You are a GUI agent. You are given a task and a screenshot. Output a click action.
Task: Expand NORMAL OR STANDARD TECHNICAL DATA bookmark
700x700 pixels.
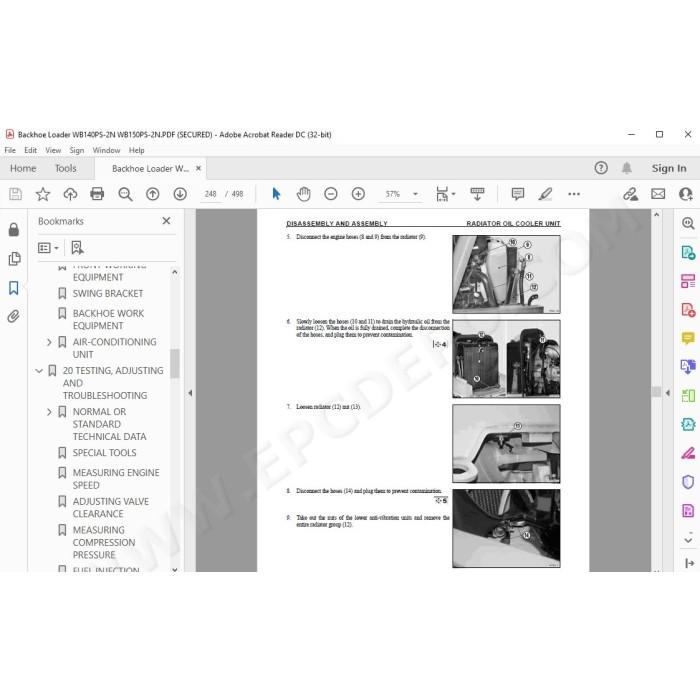click(49, 412)
